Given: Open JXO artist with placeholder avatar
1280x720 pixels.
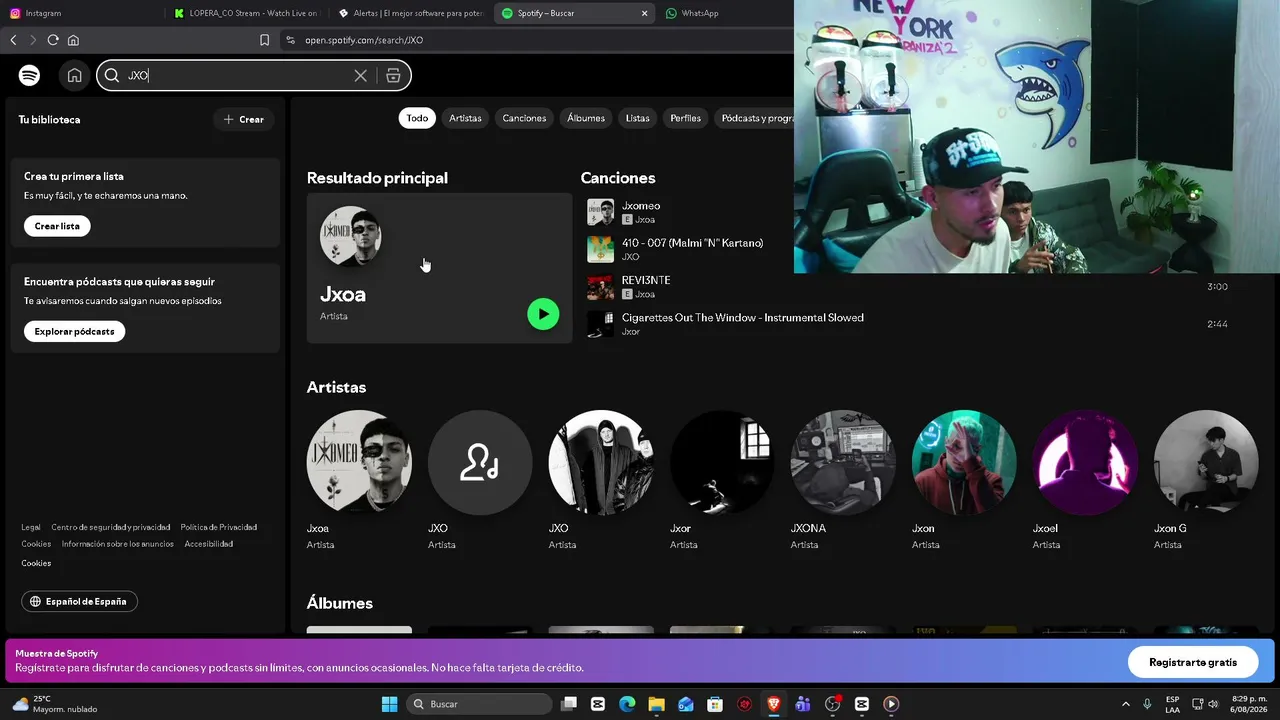Looking at the screenshot, I should tap(480, 462).
